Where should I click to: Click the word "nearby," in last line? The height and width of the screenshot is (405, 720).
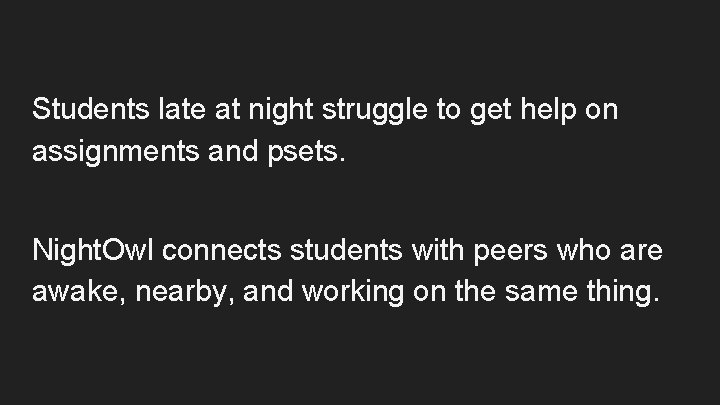(185, 293)
